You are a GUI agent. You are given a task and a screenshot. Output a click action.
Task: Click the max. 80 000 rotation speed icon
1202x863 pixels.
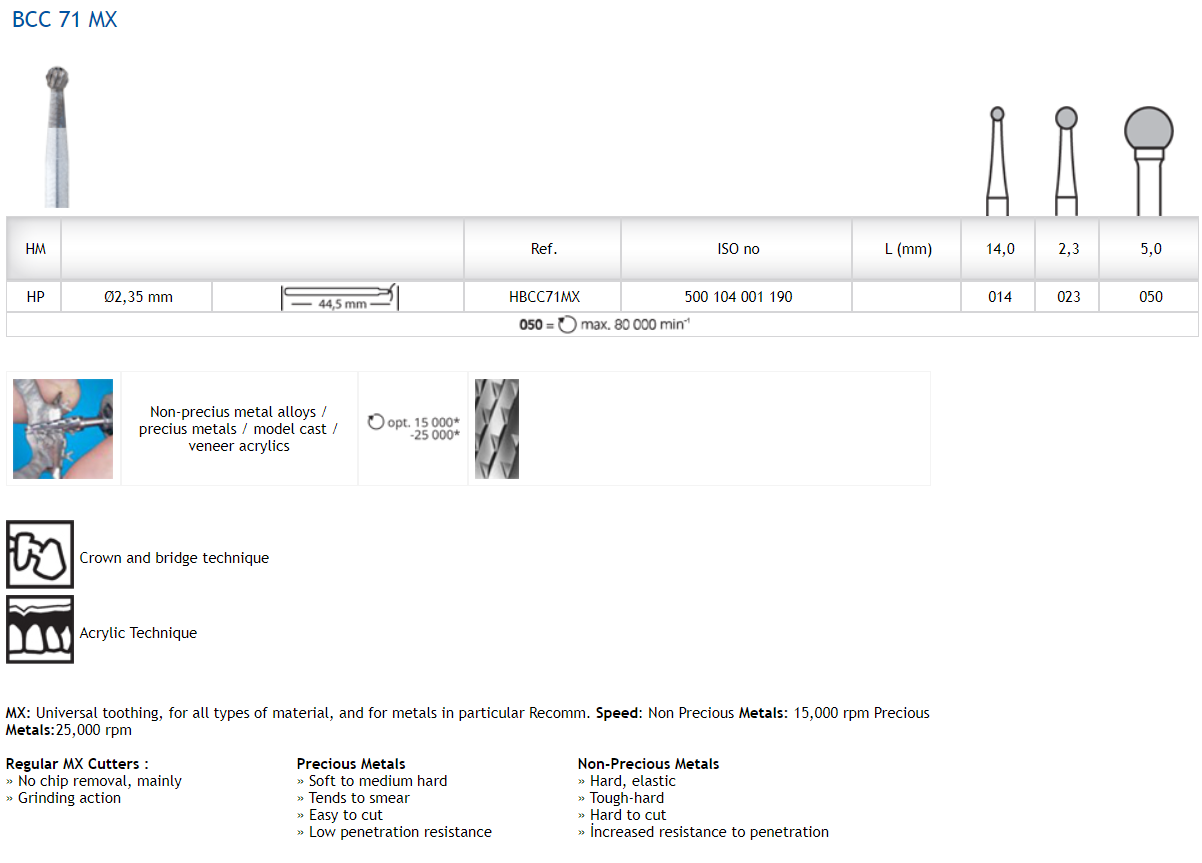[567, 325]
